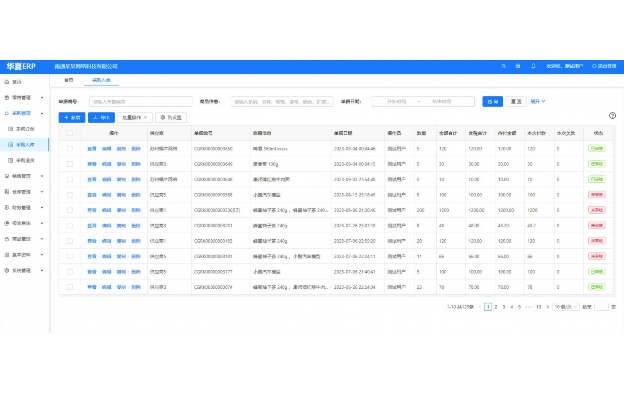Expand the 销售管理 menu arrow

coord(42,176)
